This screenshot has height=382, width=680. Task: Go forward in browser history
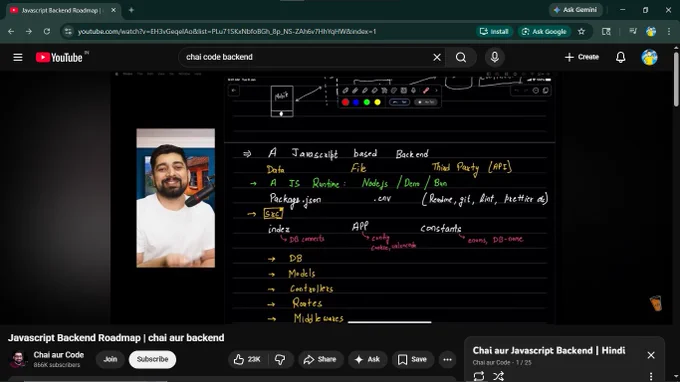[29, 31]
